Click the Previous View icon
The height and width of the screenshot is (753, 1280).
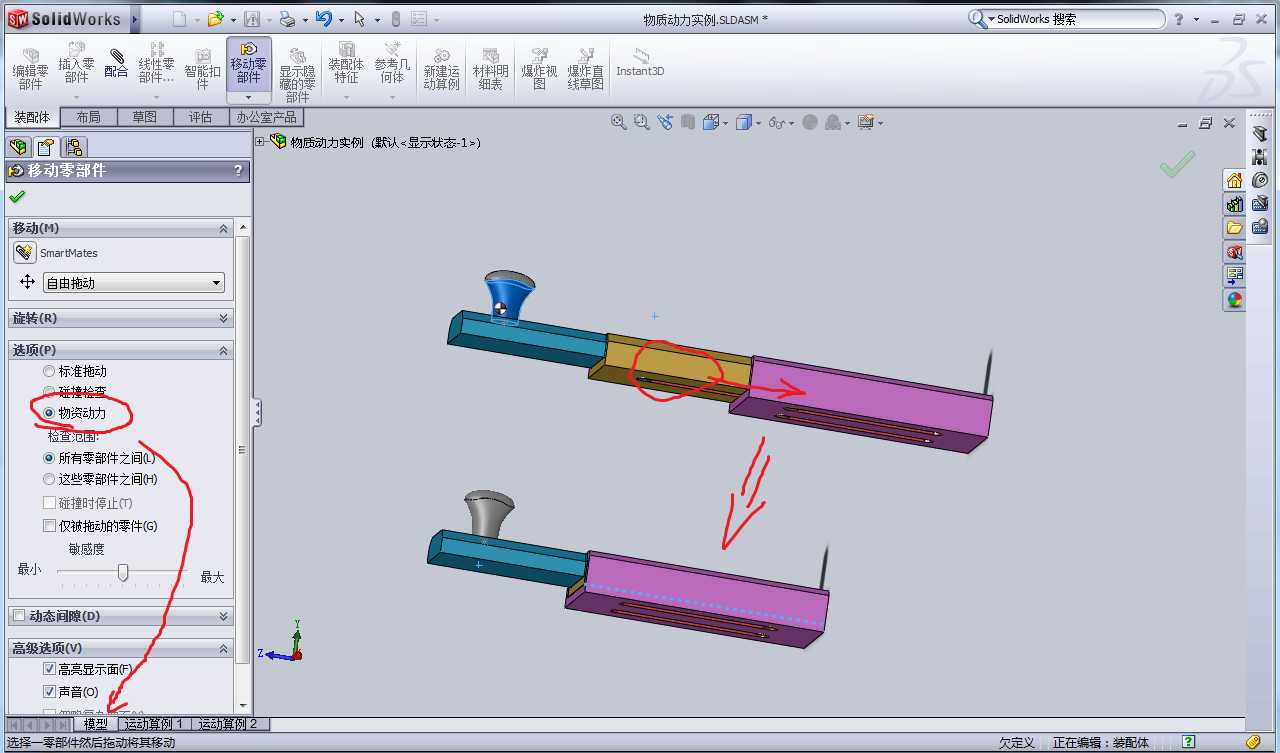pos(665,122)
